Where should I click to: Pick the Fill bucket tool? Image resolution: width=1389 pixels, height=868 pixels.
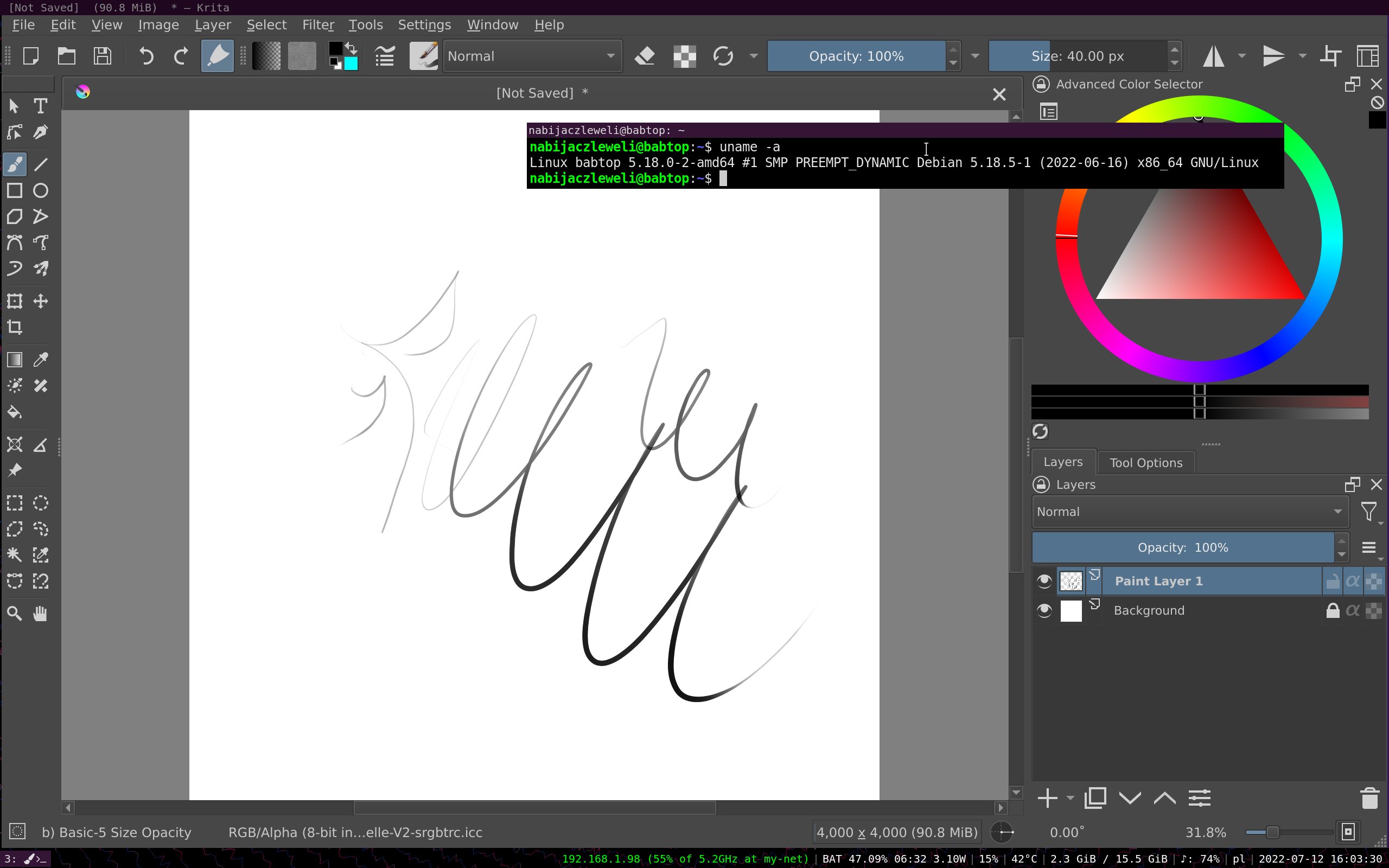(x=14, y=412)
